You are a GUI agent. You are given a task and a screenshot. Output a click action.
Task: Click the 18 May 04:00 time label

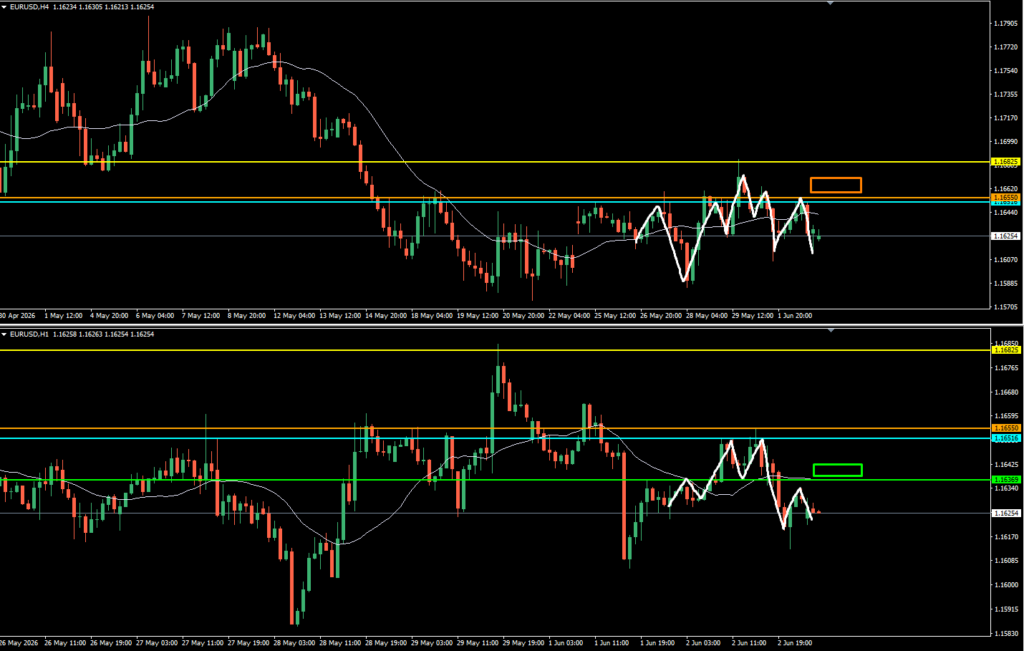click(x=431, y=315)
